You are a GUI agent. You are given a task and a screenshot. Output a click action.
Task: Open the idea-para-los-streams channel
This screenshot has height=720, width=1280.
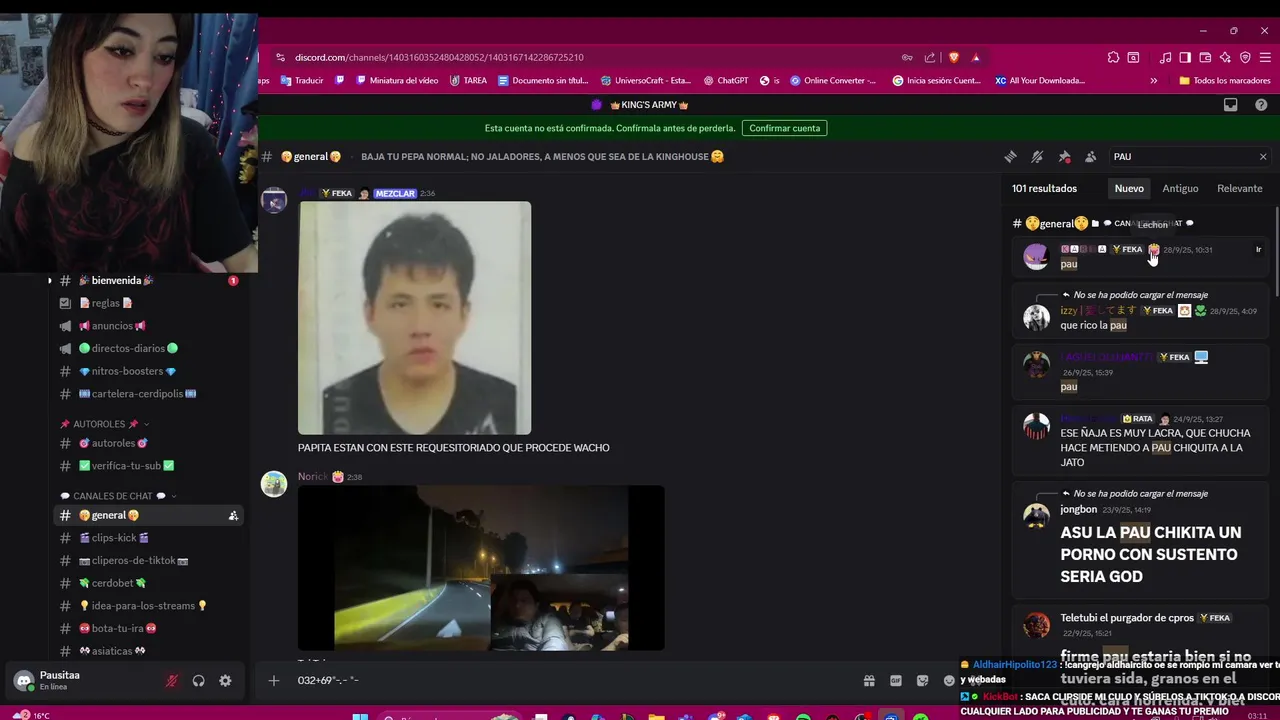pyautogui.click(x=150, y=606)
